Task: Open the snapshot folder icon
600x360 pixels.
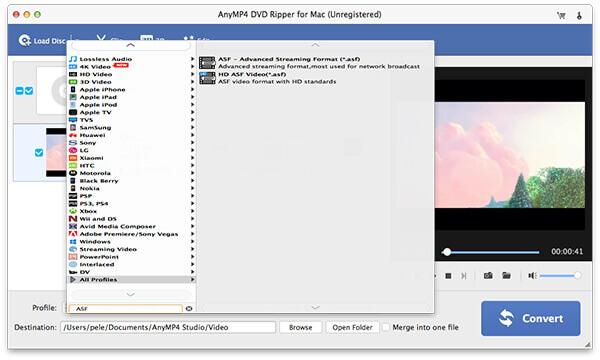Action: pos(506,275)
